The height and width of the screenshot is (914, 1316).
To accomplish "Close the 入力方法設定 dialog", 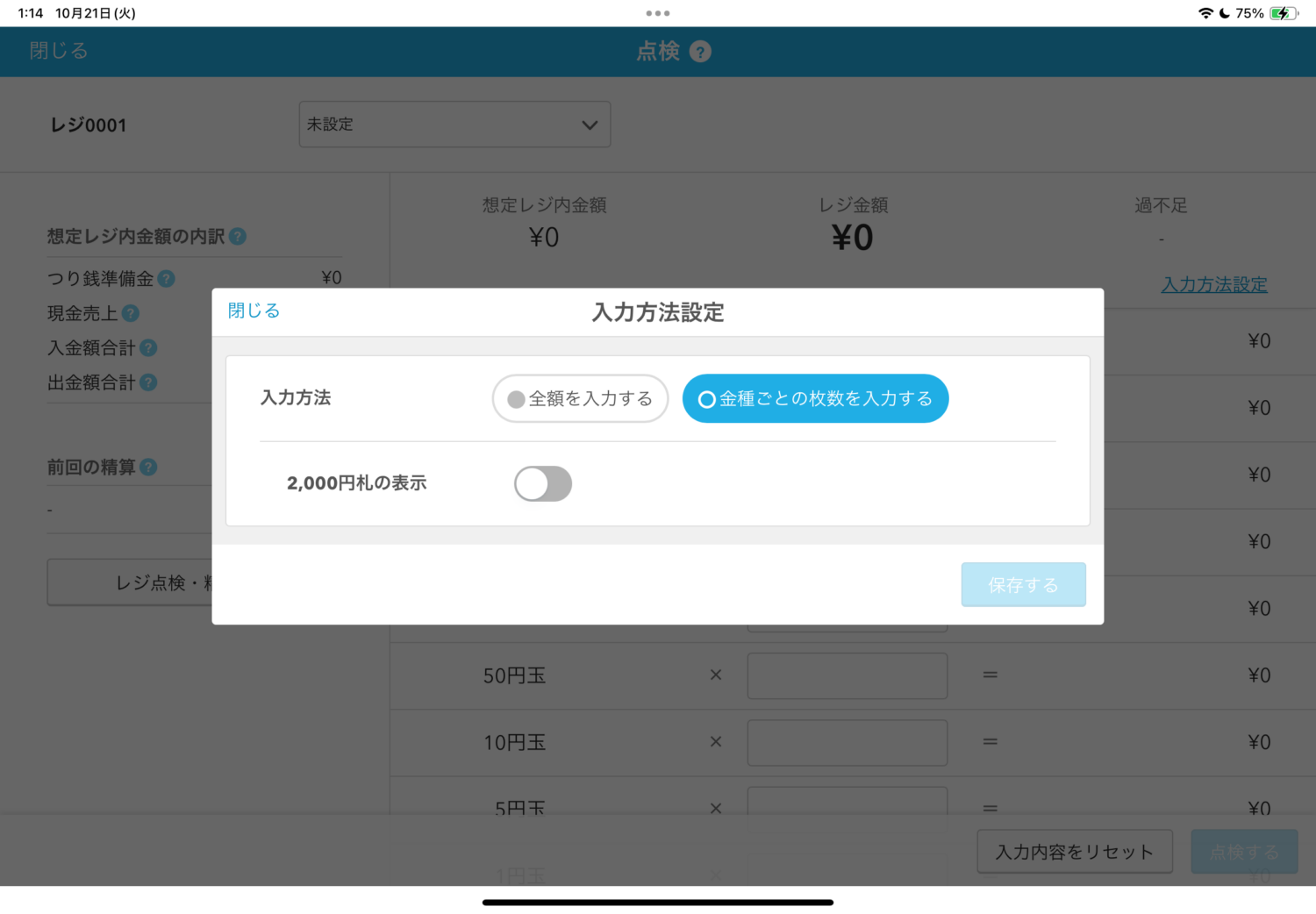I will click(x=254, y=311).
